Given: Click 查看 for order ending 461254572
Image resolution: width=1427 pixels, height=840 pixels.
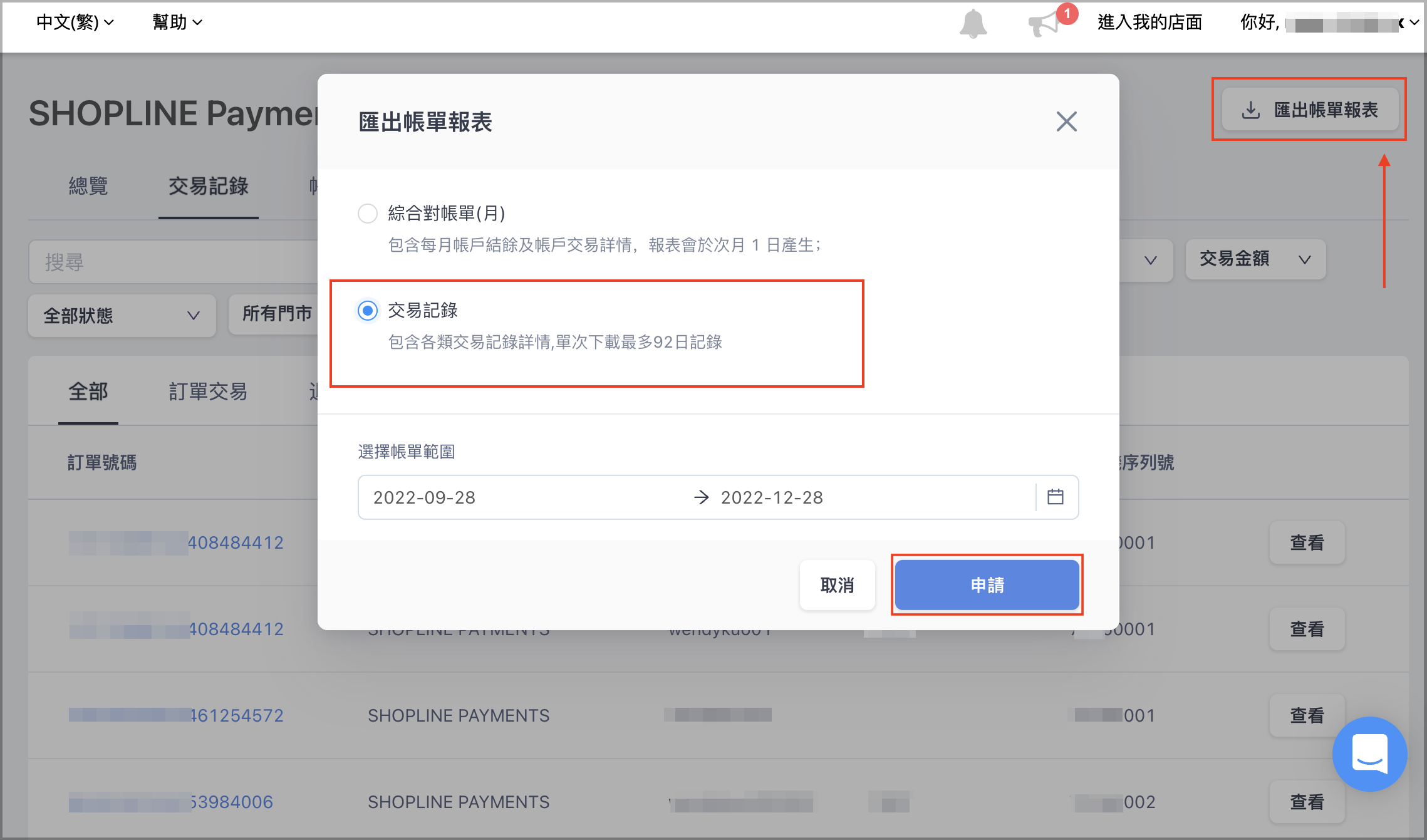Looking at the screenshot, I should 1307,715.
